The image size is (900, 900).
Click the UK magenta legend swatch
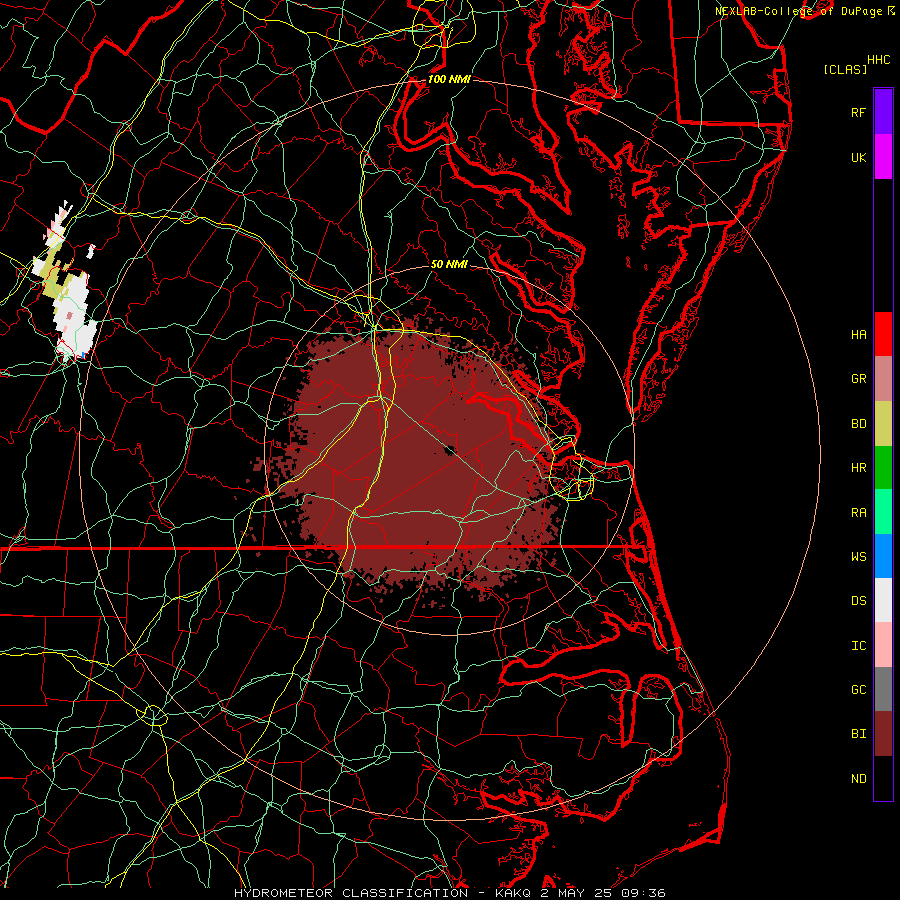pyautogui.click(x=883, y=157)
